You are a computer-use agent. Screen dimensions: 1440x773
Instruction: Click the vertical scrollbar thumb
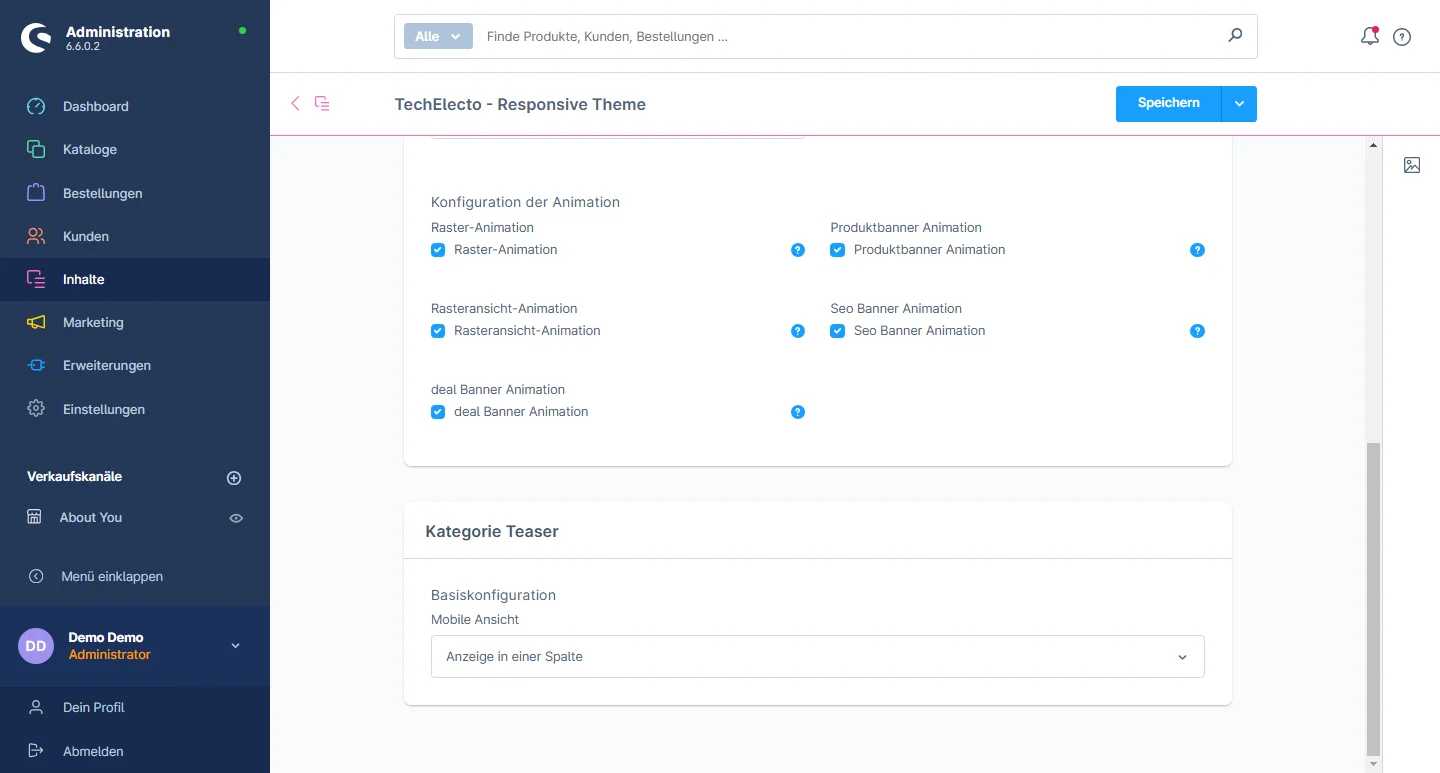[x=1373, y=598]
